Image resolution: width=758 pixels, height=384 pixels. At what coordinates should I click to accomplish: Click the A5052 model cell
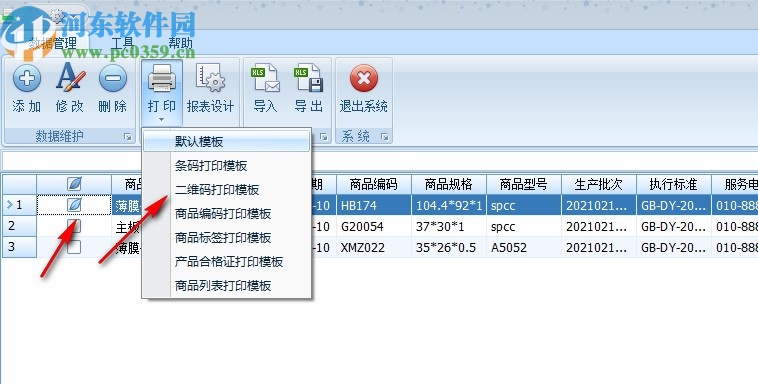pos(524,247)
